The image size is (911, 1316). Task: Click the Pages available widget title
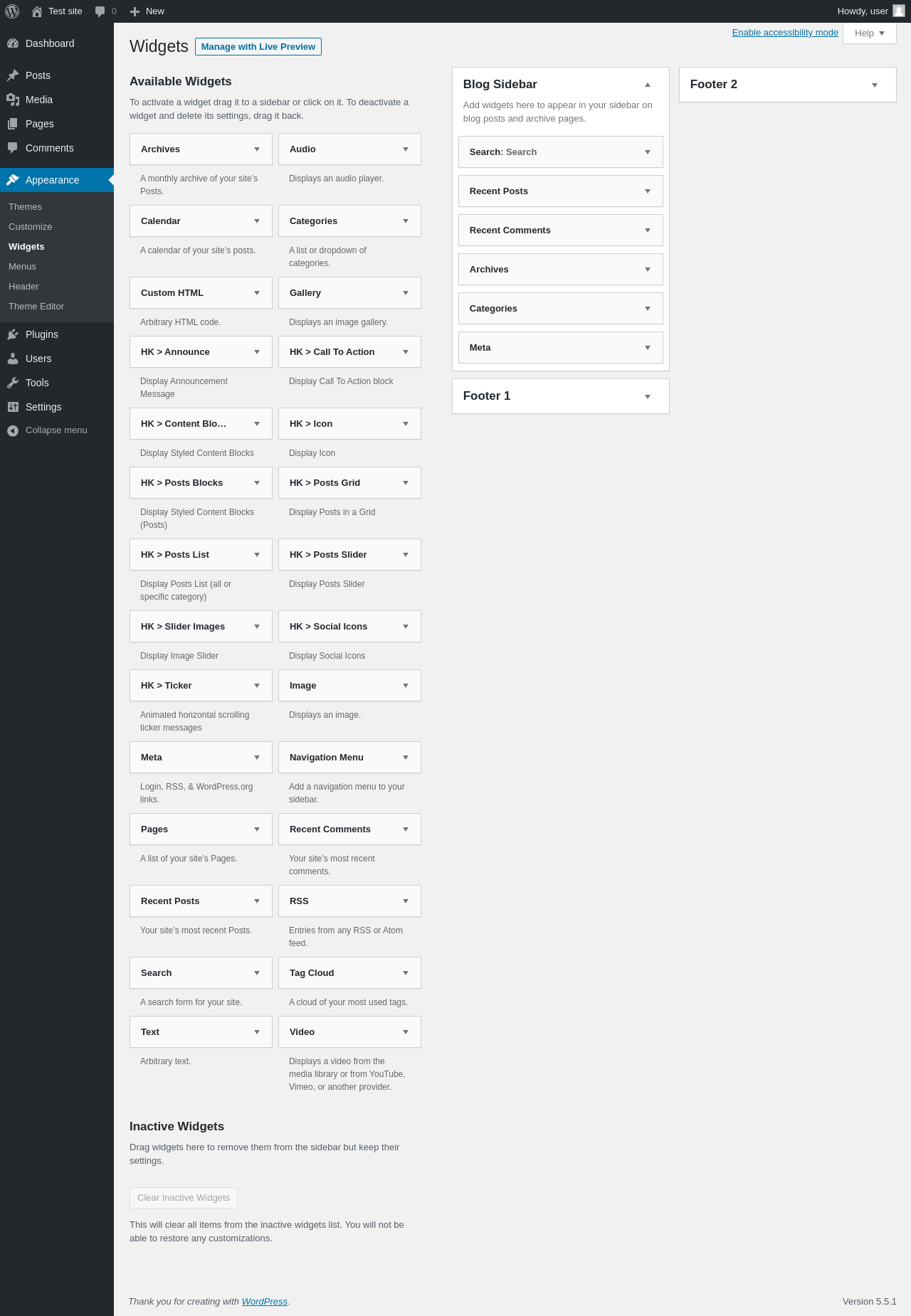tap(154, 829)
